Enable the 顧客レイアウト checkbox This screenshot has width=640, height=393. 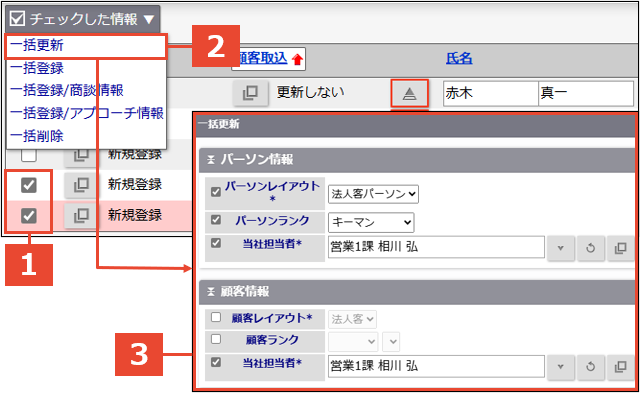click(216, 317)
